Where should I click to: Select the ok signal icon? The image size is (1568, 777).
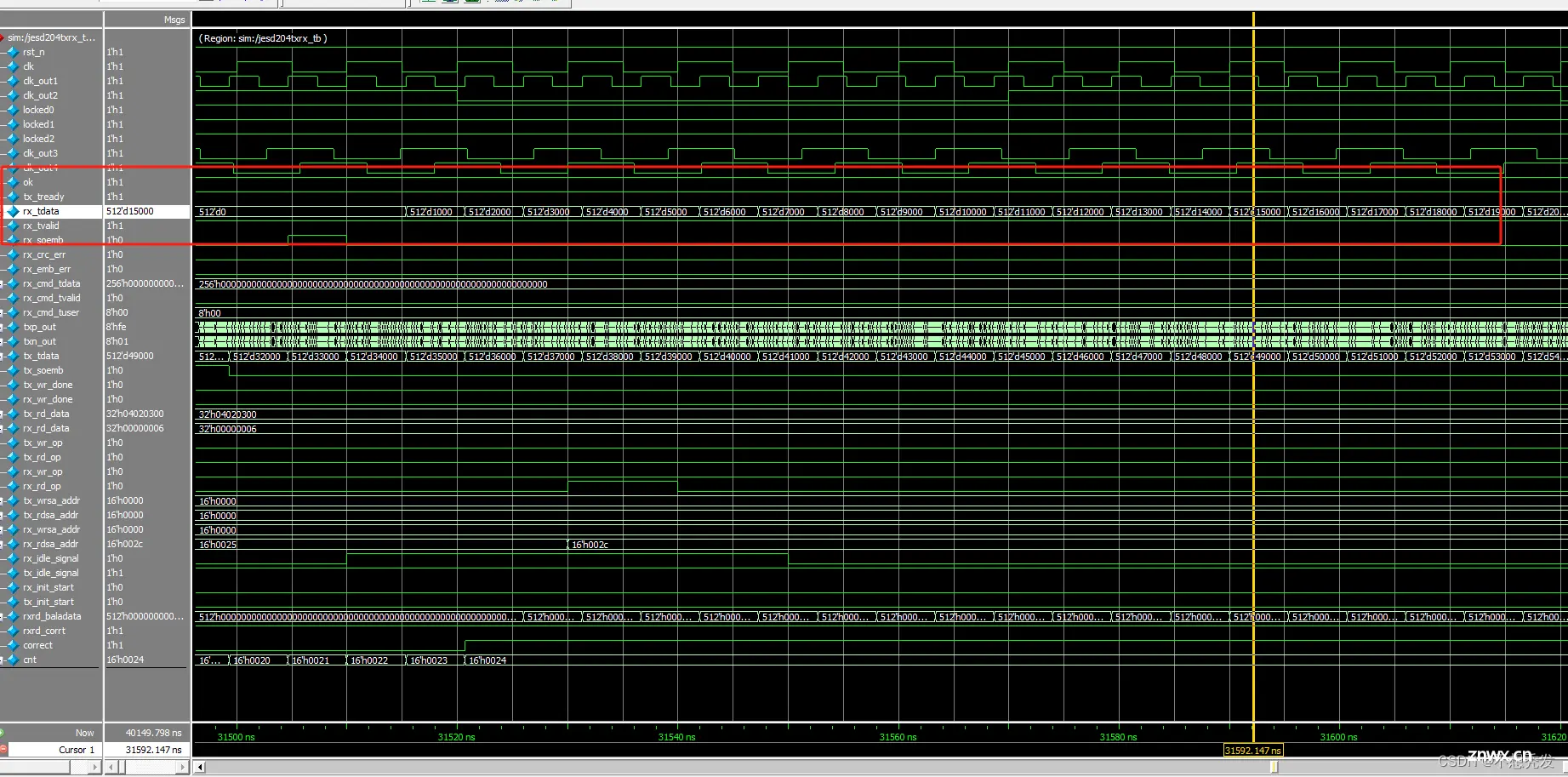click(13, 182)
